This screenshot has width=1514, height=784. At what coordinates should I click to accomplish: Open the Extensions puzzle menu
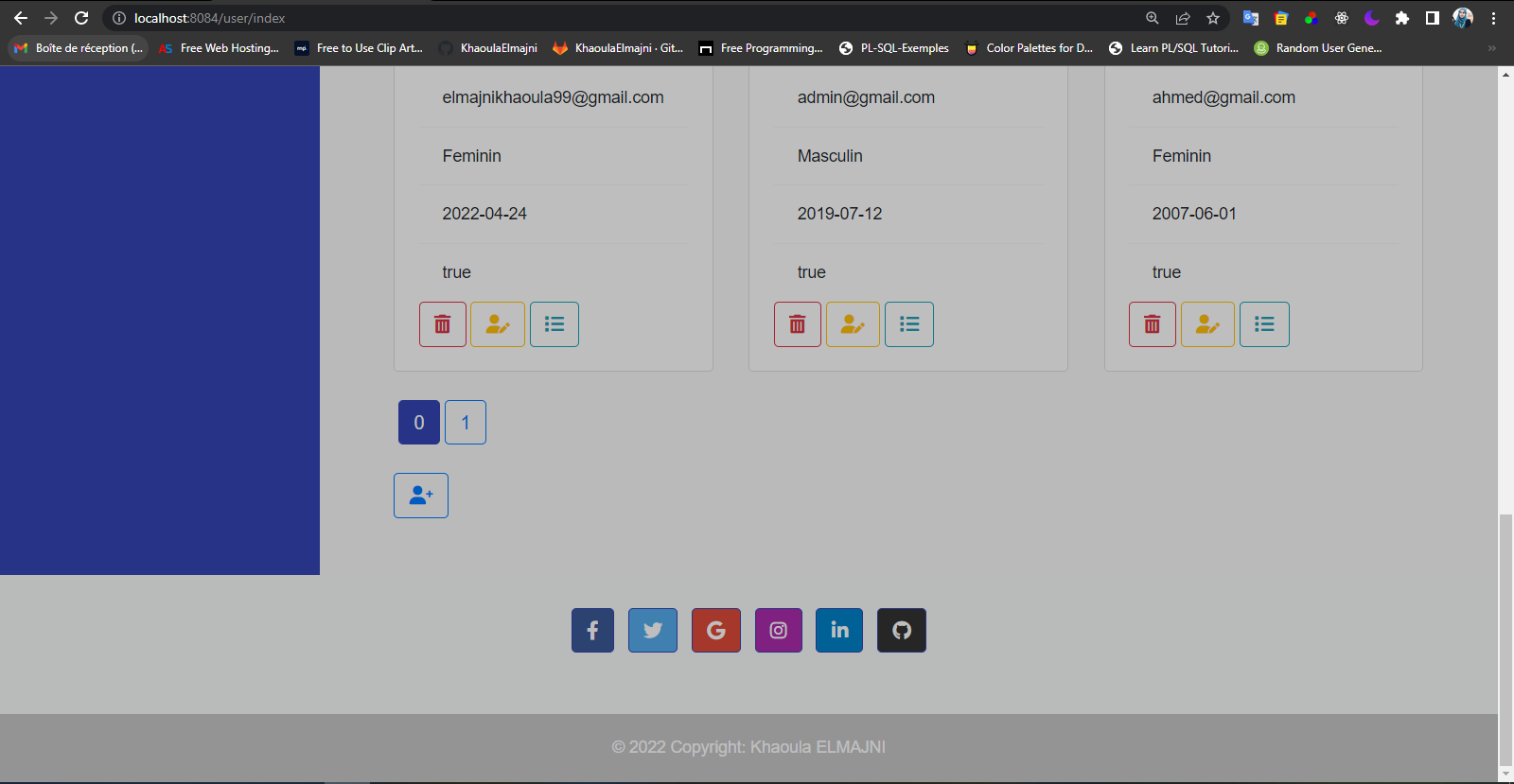1402,18
